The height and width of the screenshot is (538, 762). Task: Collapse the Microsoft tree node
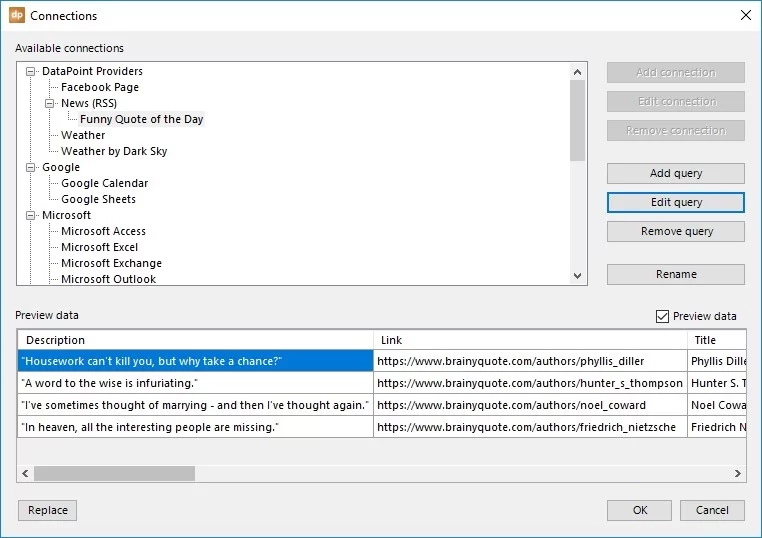[x=31, y=215]
